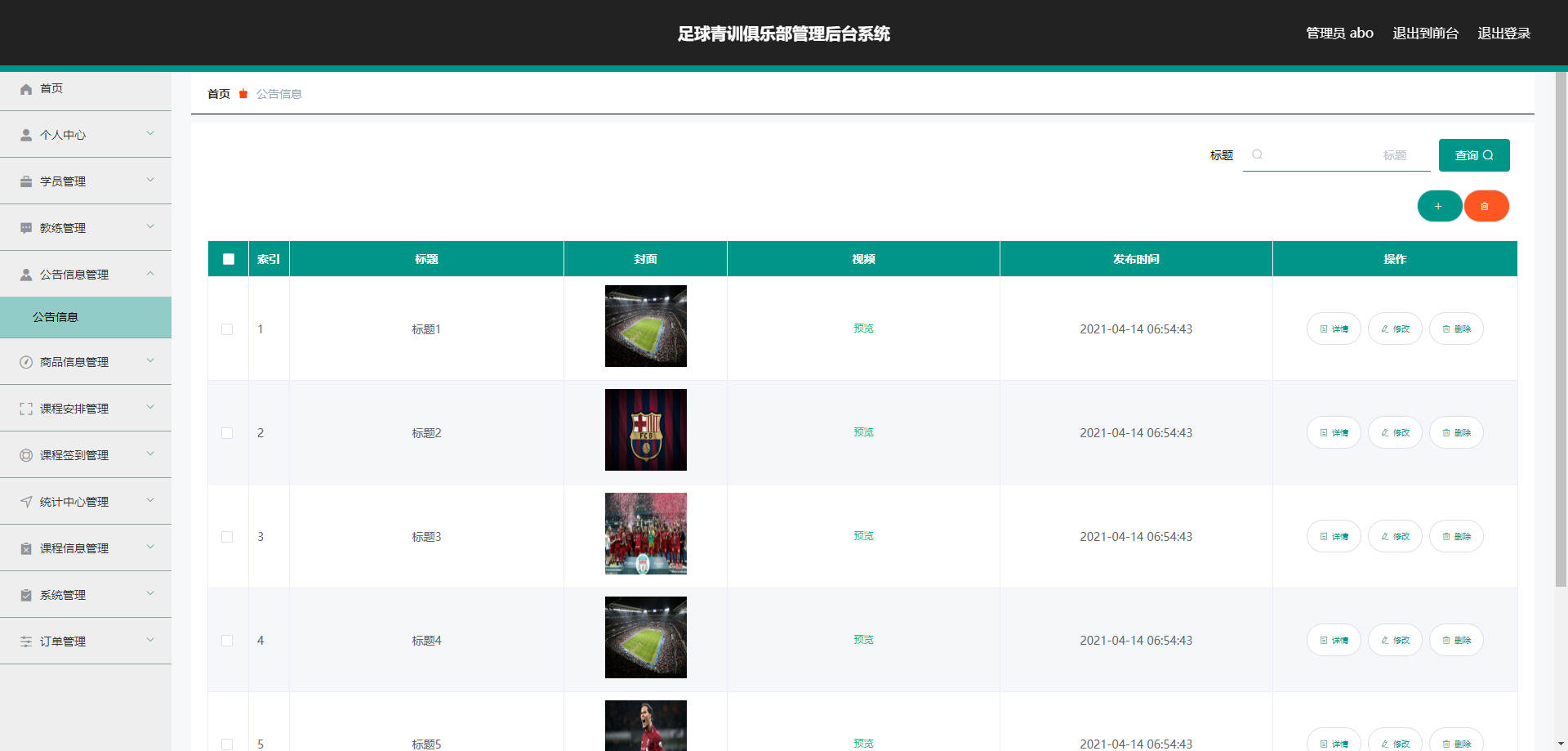This screenshot has height=751, width=1568.
Task: Click the compass icon next to 商品信息管理
Action: pos(26,362)
